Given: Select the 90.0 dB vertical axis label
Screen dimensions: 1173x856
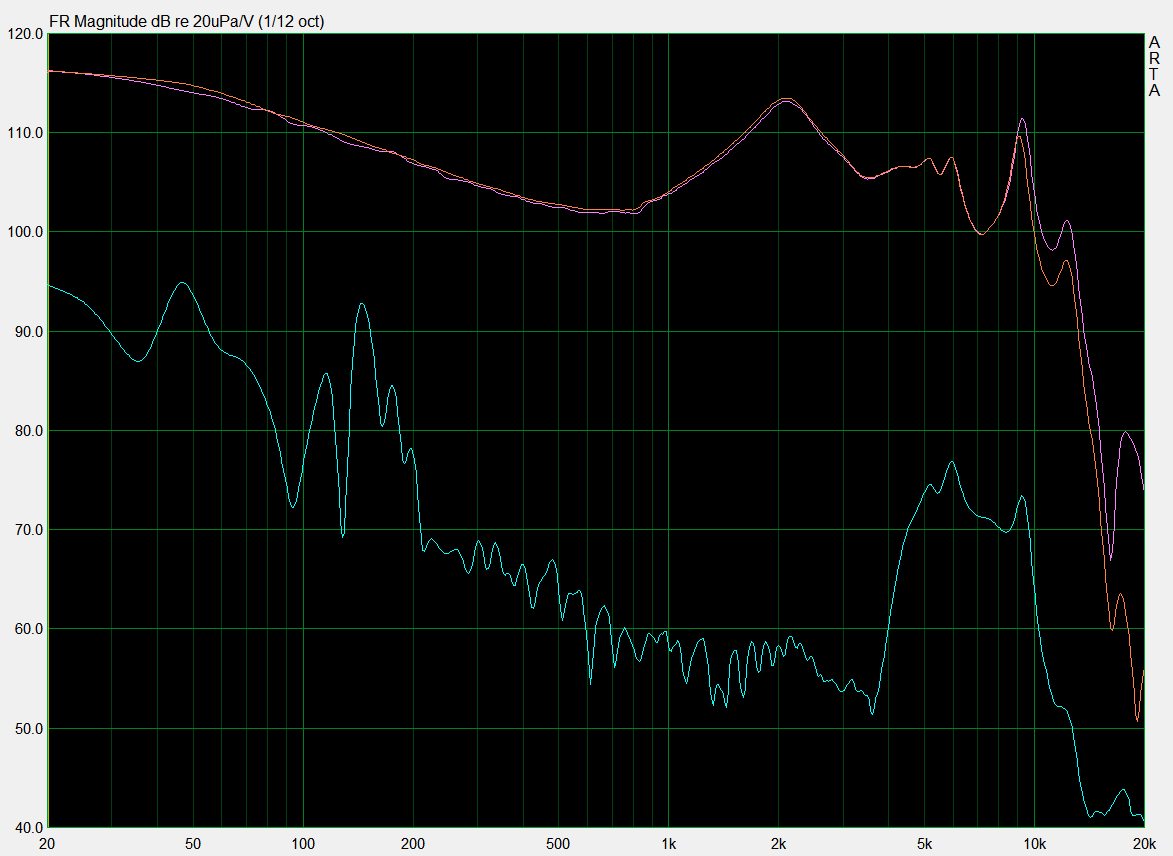Looking at the screenshot, I should pos(25,332).
